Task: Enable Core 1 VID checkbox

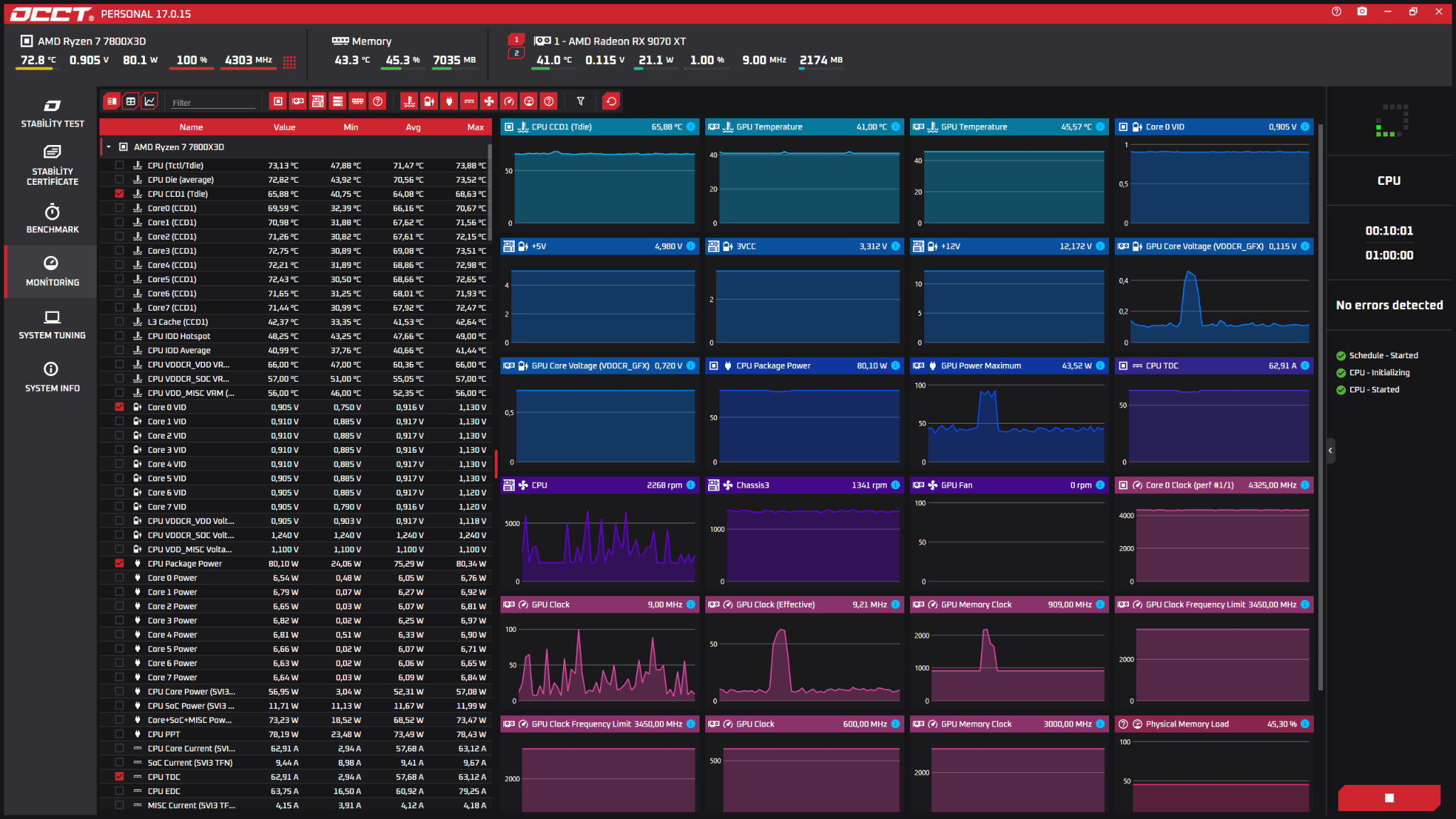Action: click(119, 422)
